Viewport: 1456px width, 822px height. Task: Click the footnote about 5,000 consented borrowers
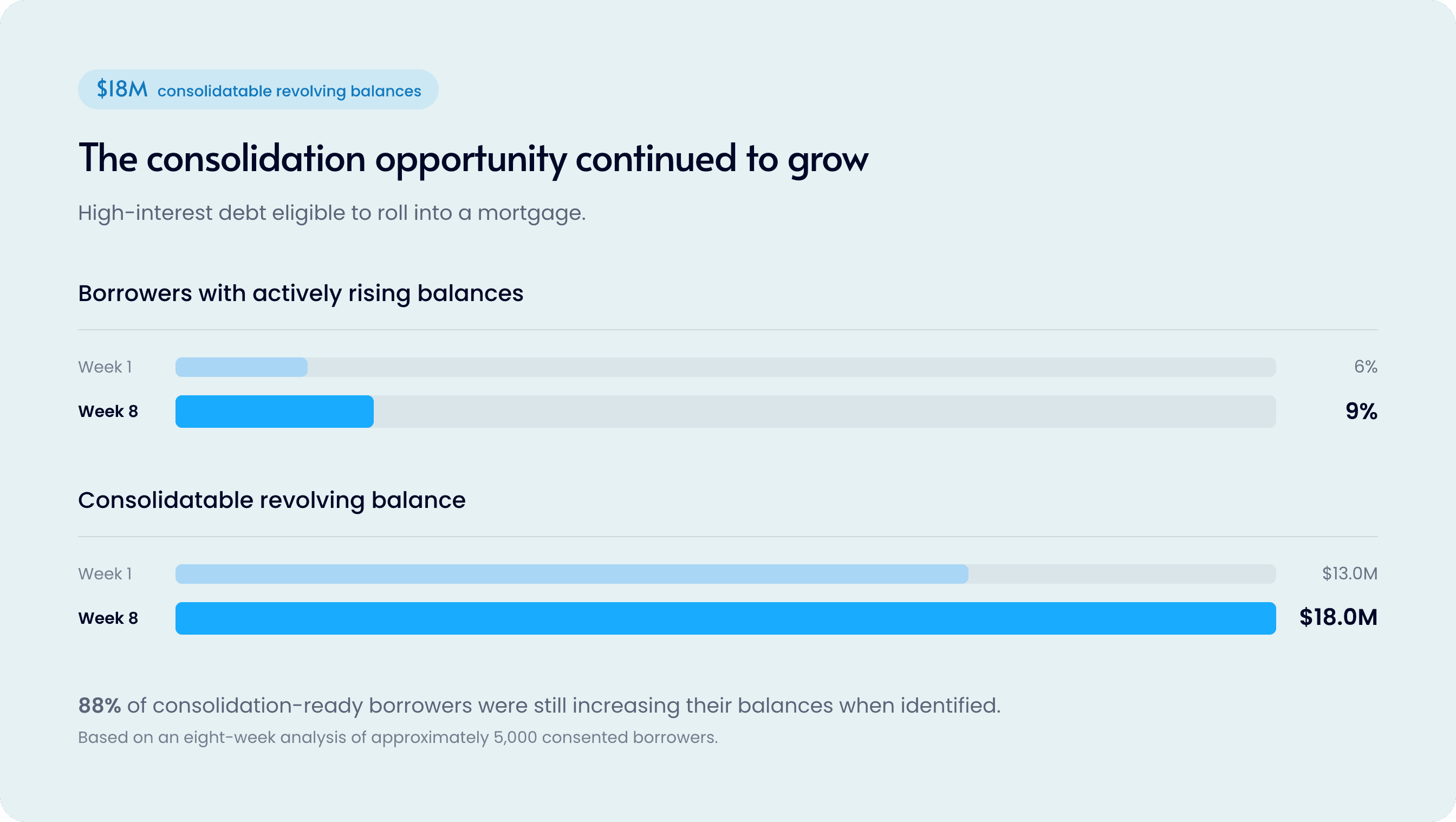tap(398, 738)
